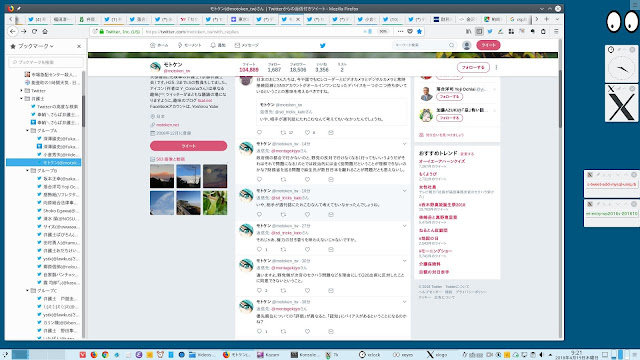
Task: Click the browser Forward arrow
Action: pyautogui.click(x=24, y=31)
